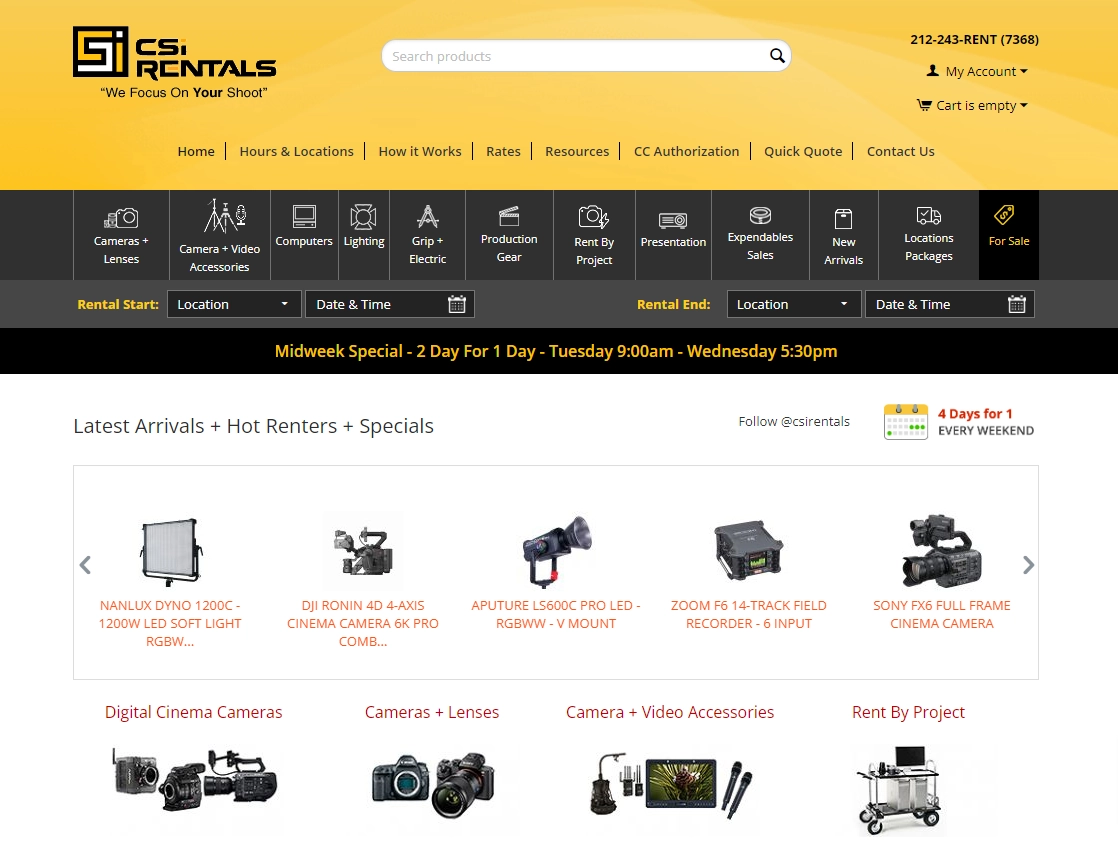The height and width of the screenshot is (844, 1118).
Task: Open the CC Authorization page
Action: (x=687, y=151)
